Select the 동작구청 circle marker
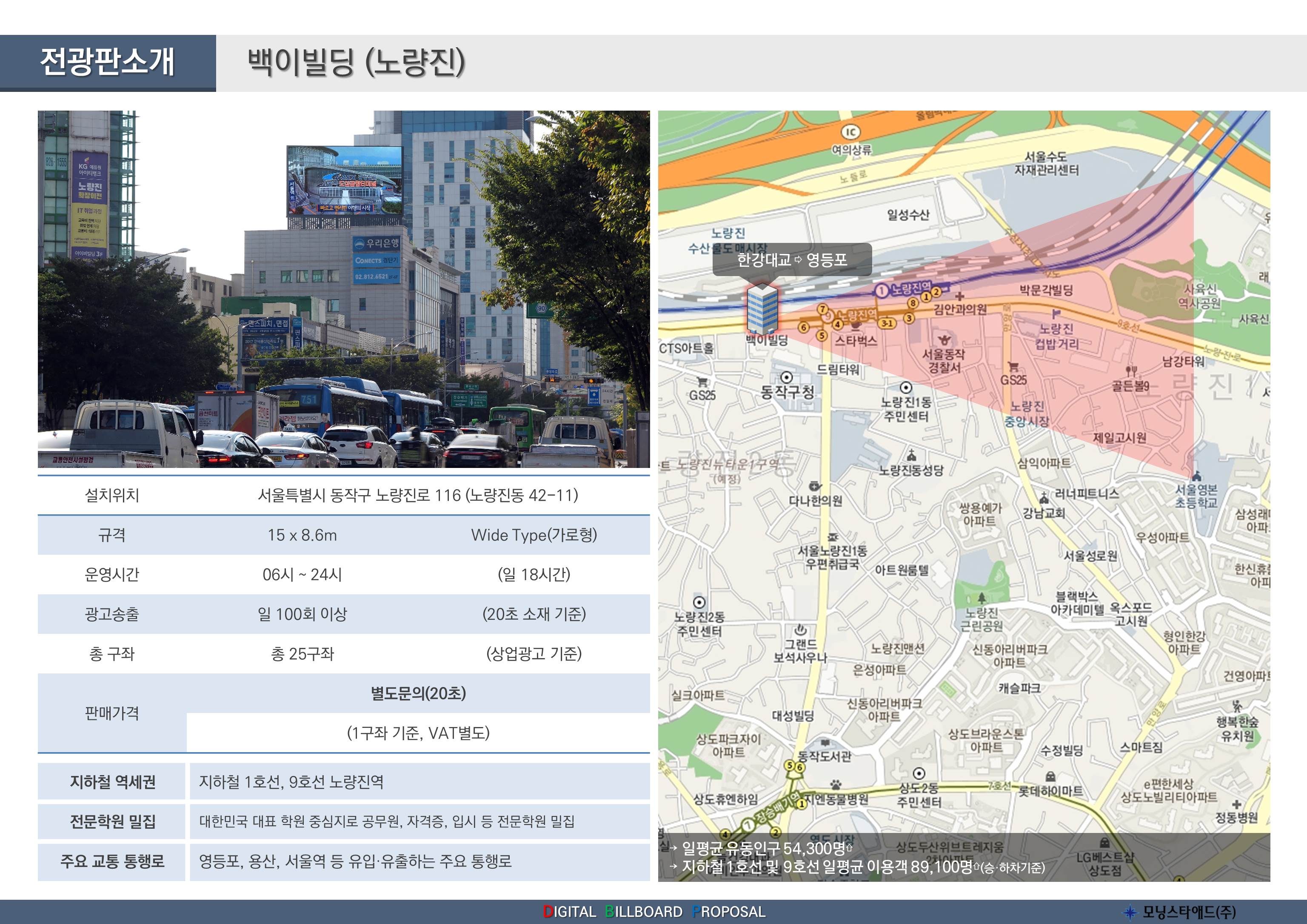This screenshot has height=924, width=1307. pos(786,377)
